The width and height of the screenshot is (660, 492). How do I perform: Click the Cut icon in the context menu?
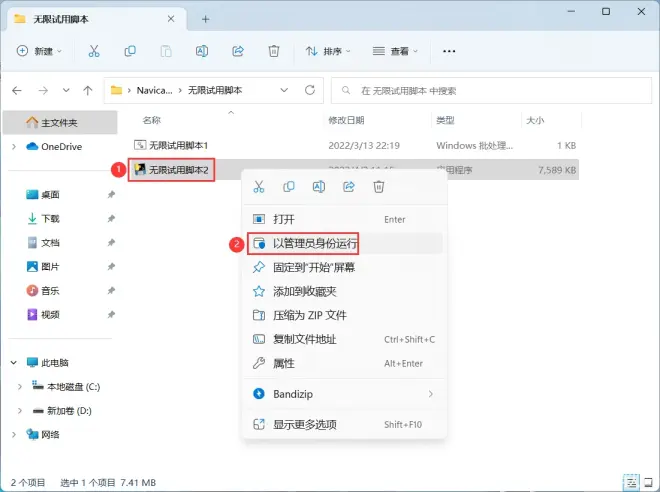(259, 186)
